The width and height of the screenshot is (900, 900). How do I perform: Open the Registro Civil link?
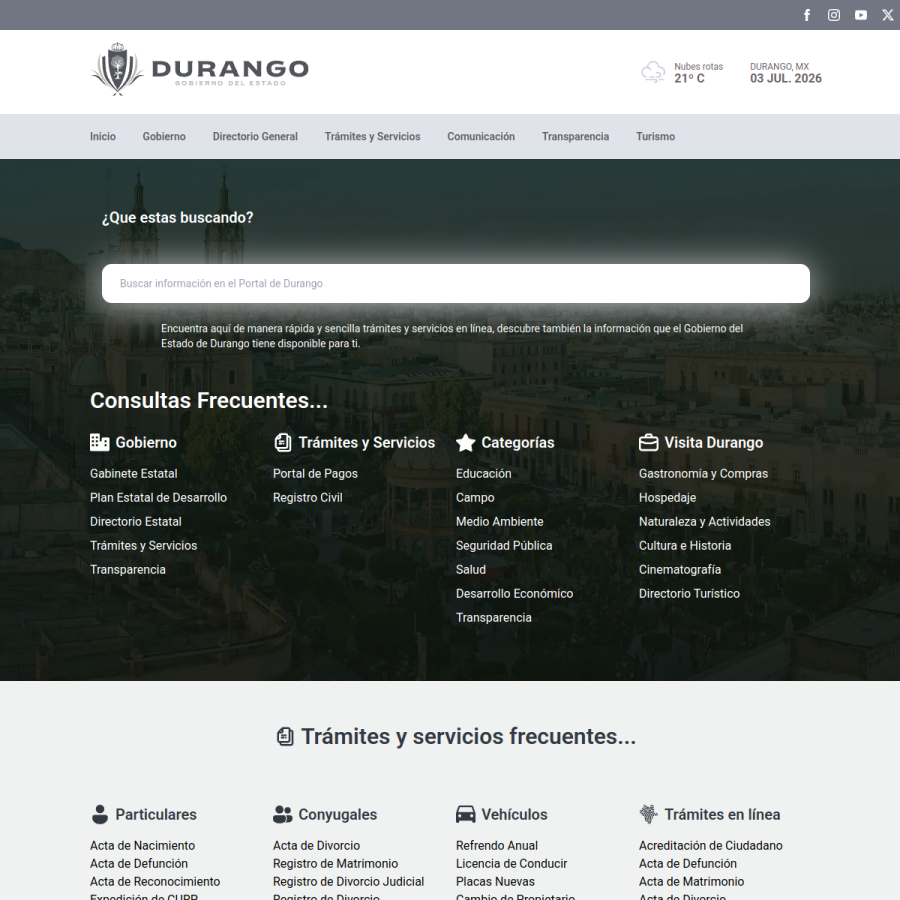(308, 498)
